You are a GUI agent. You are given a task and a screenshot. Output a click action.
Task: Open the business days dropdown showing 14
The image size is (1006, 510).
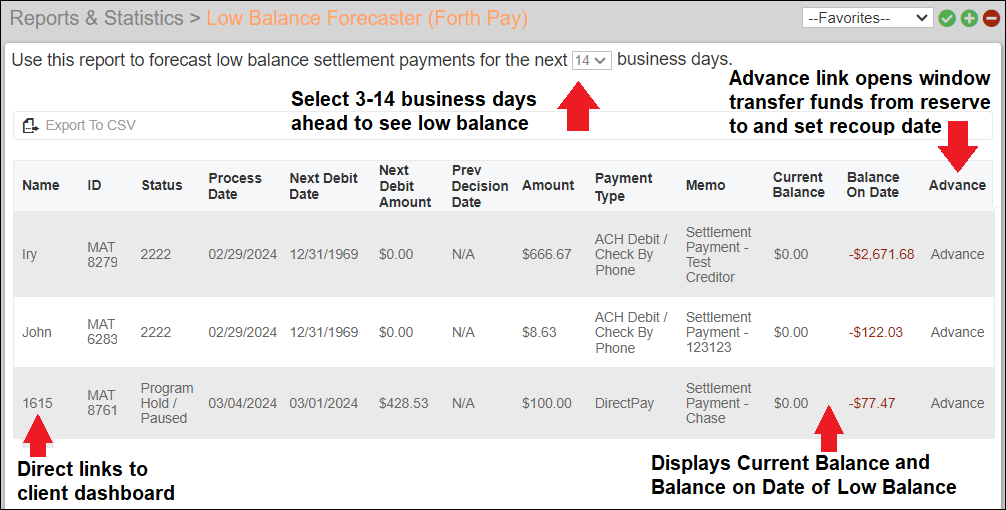592,60
